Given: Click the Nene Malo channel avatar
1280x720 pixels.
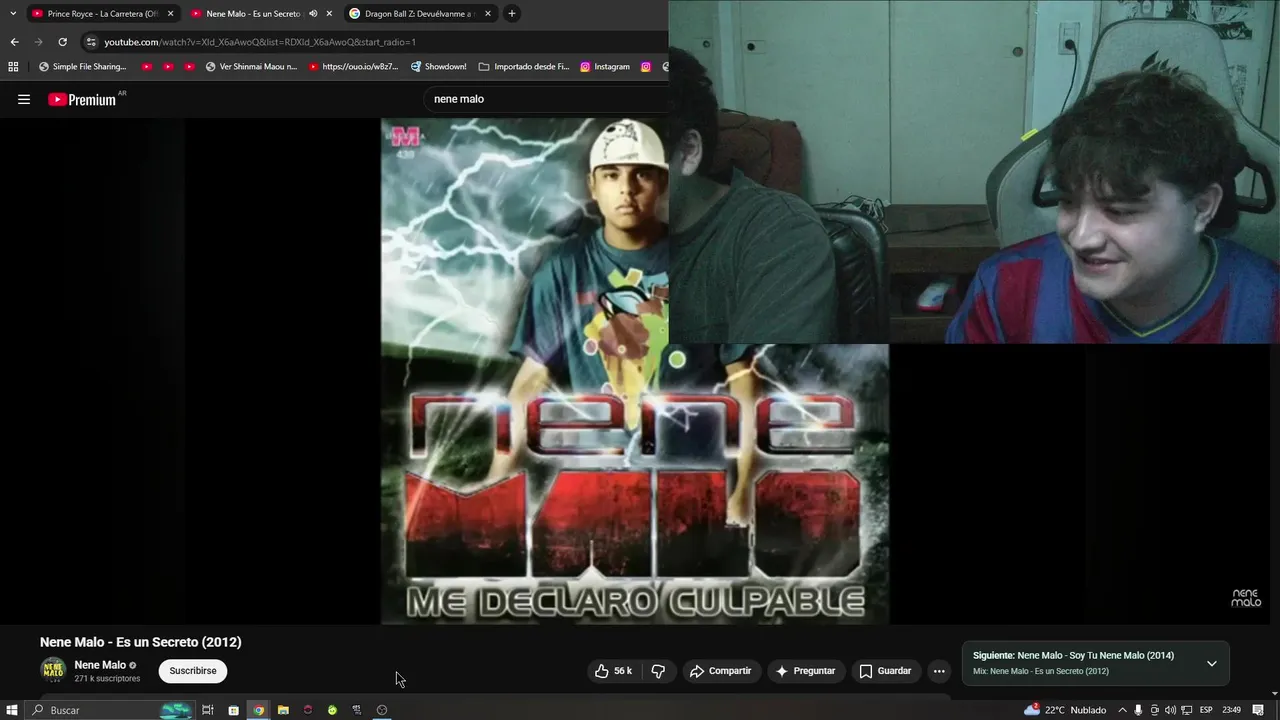Looking at the screenshot, I should [x=53, y=670].
